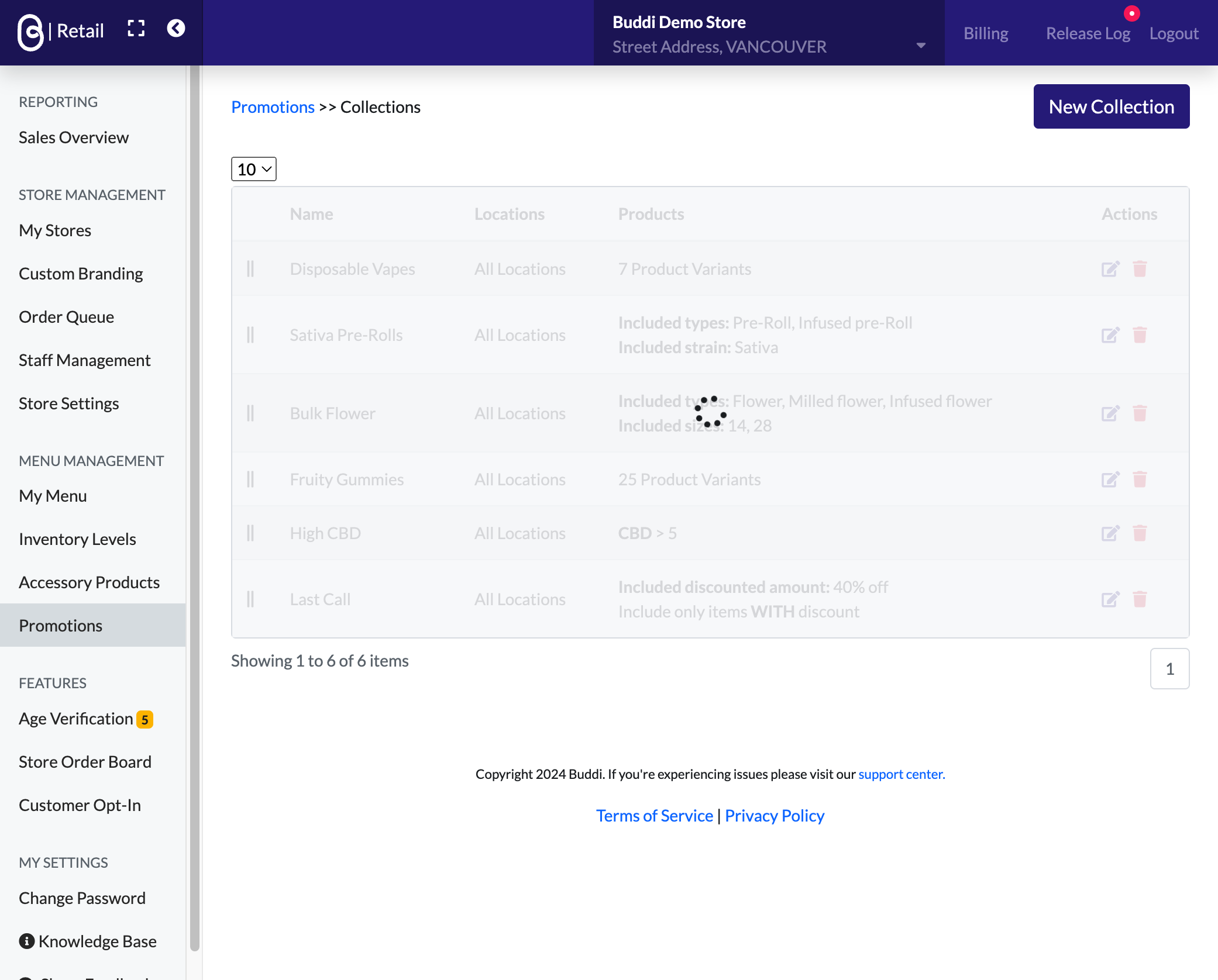The height and width of the screenshot is (980, 1218).
Task: Open Staff Management
Action: coord(85,360)
